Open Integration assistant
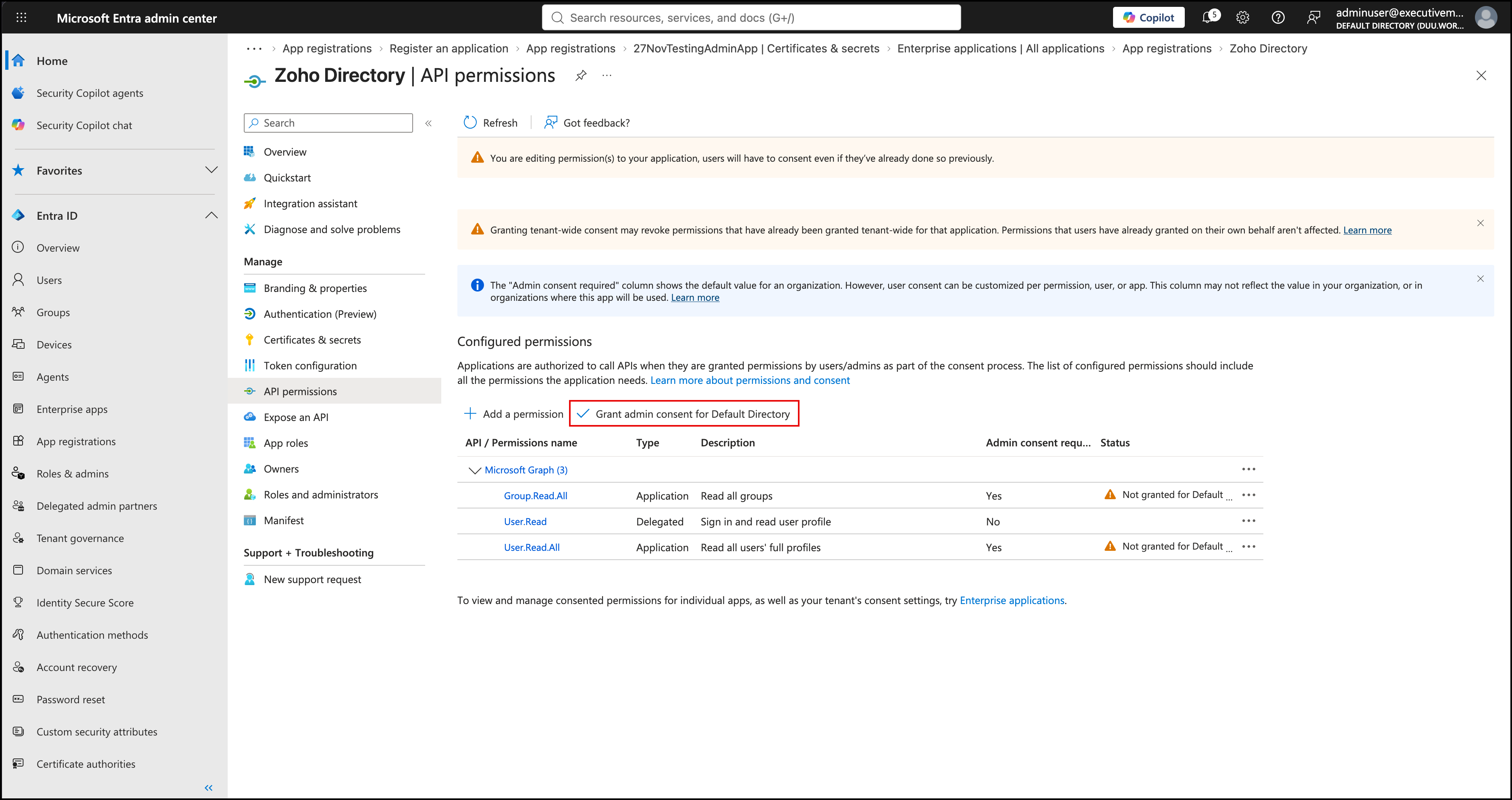 (310, 204)
